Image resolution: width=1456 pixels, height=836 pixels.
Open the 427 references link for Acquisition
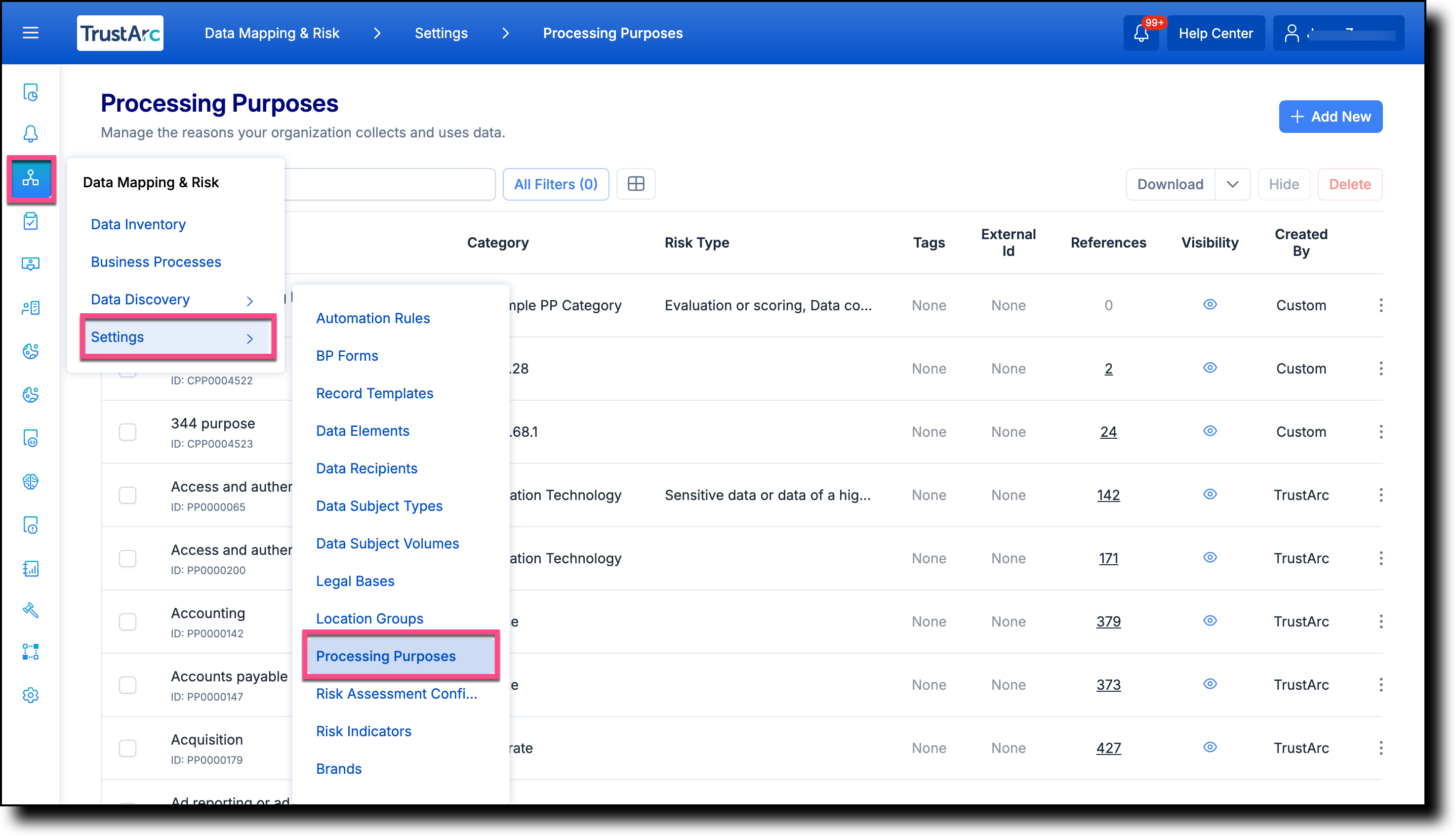[1108, 748]
